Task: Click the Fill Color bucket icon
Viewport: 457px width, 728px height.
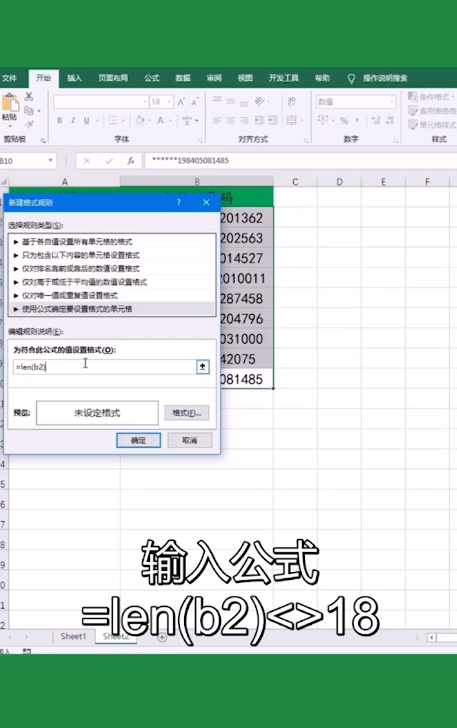Action: 139,120
